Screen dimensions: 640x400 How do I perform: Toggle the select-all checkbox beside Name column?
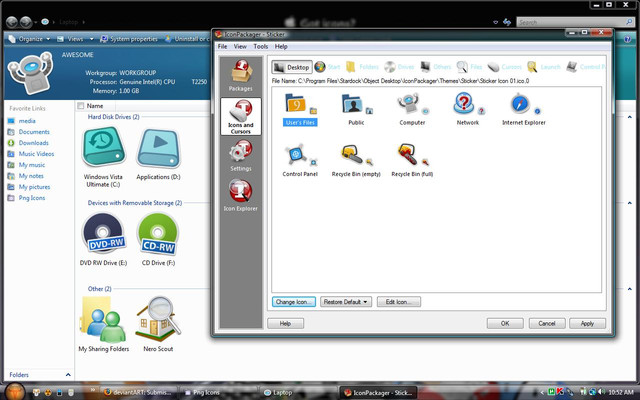pyautogui.click(x=80, y=106)
